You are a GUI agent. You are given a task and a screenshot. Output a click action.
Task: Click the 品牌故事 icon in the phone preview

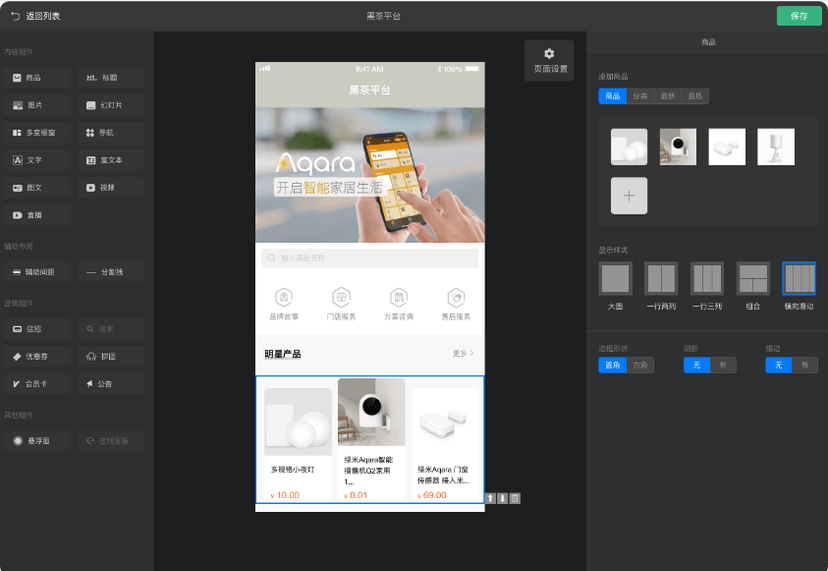(x=284, y=304)
